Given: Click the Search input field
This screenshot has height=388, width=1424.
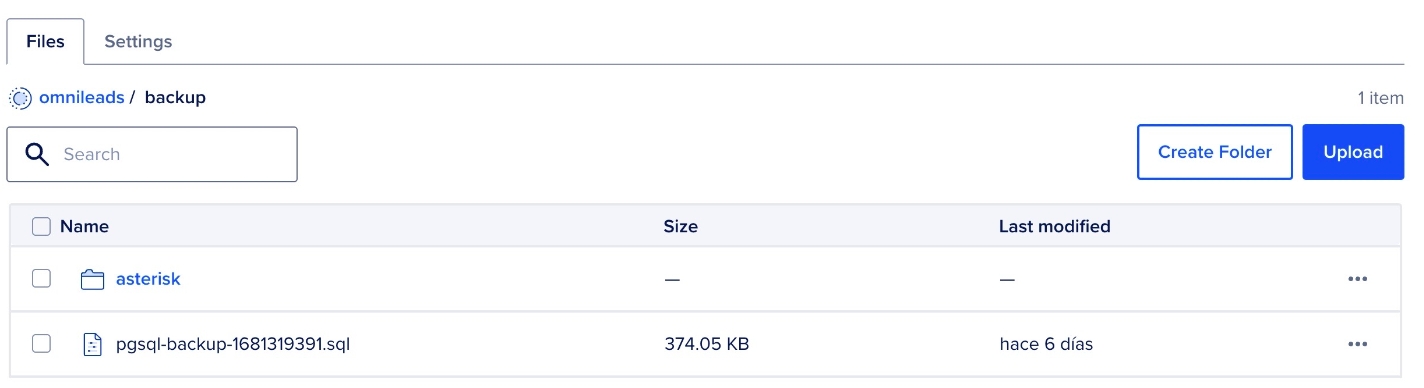Looking at the screenshot, I should point(152,154).
